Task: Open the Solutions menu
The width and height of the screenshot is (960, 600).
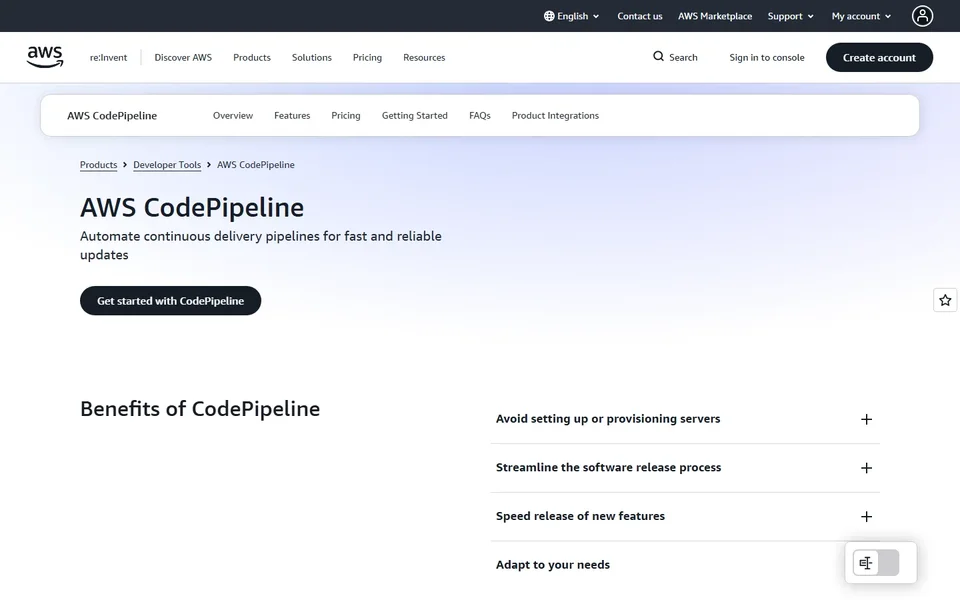Action: (312, 58)
